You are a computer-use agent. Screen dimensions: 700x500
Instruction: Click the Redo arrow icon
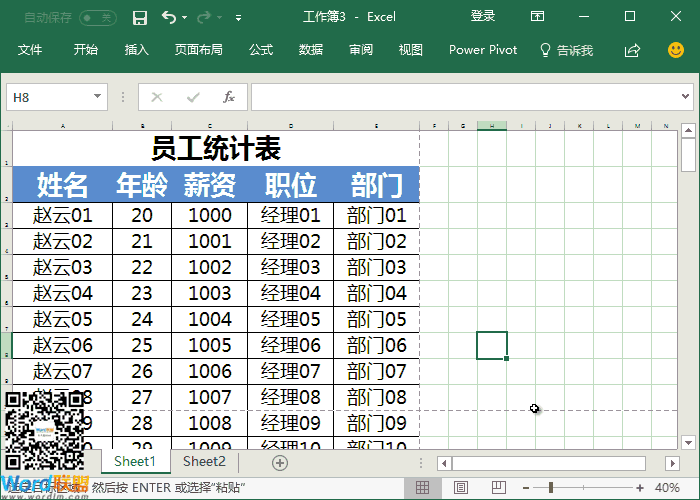pyautogui.click(x=204, y=17)
